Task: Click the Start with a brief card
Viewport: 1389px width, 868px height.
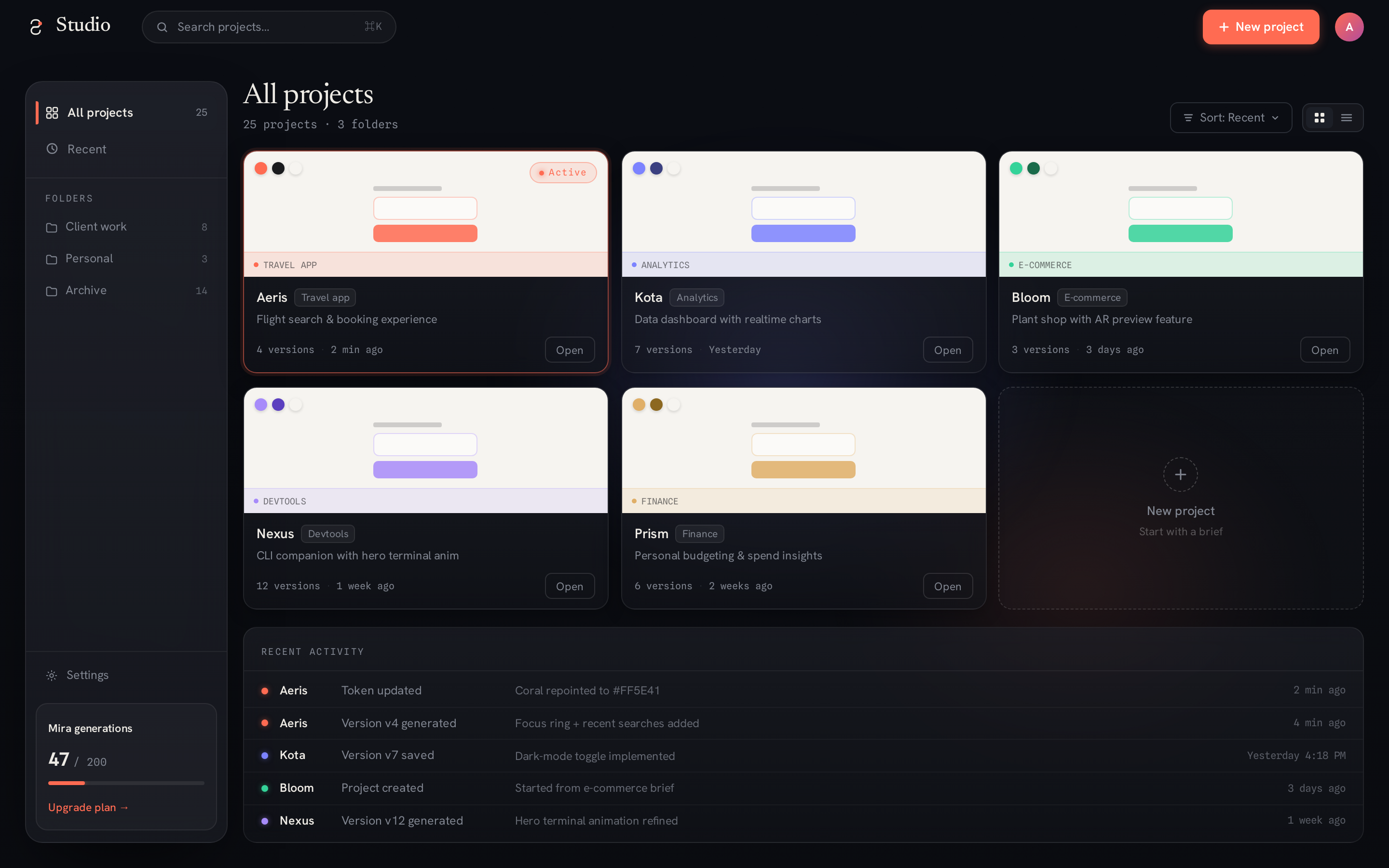Action: point(1181,498)
